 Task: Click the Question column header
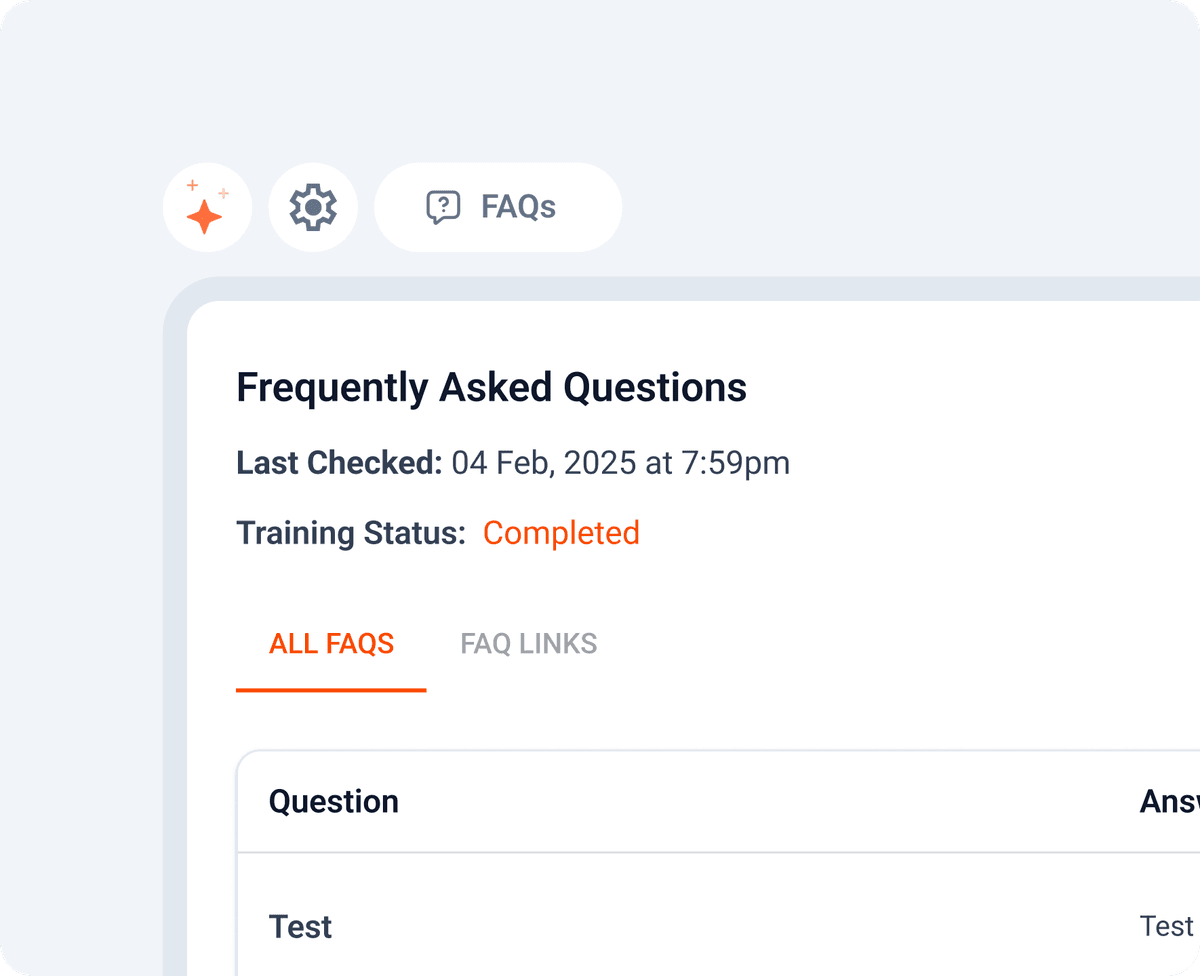[x=334, y=801]
